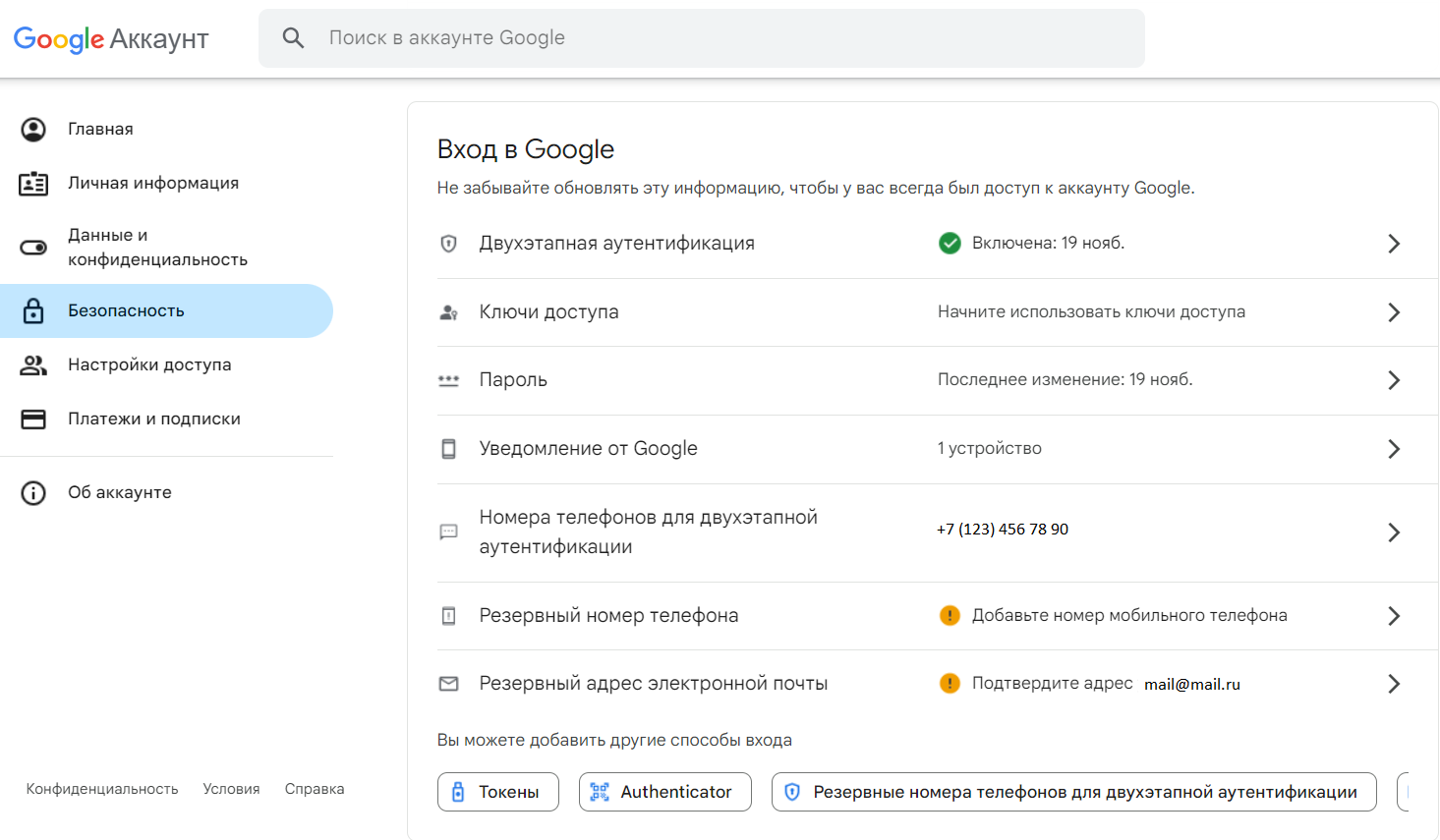Click the Безопасность lock icon
The height and width of the screenshot is (840, 1440).
(33, 310)
